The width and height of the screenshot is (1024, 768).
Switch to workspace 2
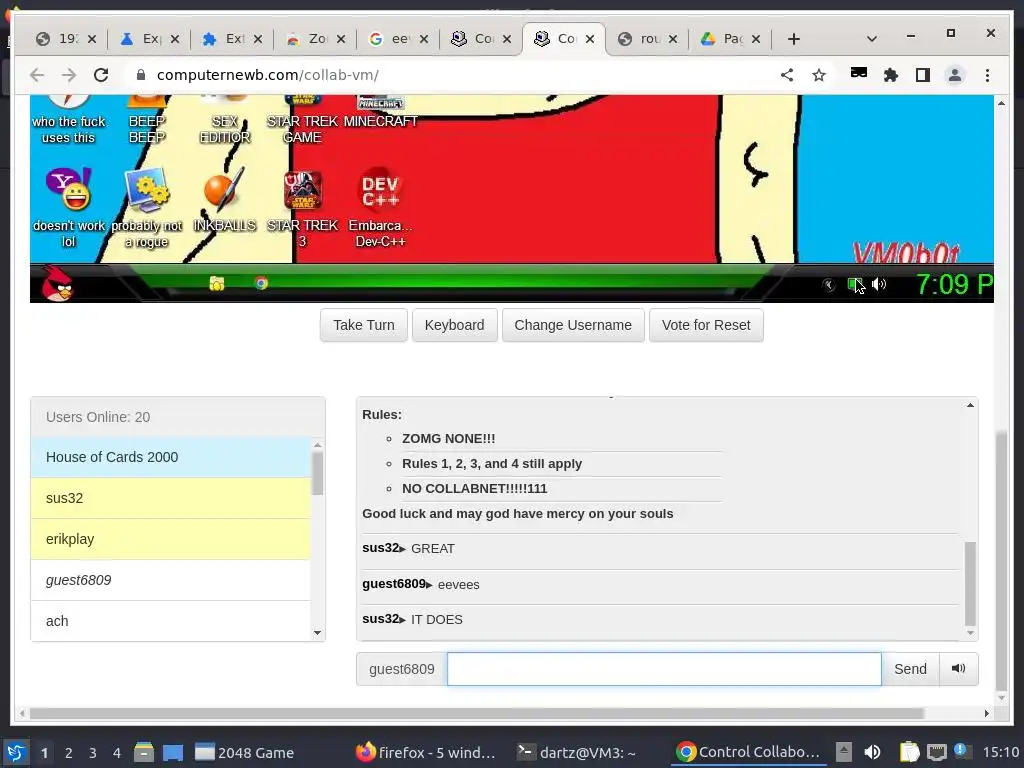69,753
